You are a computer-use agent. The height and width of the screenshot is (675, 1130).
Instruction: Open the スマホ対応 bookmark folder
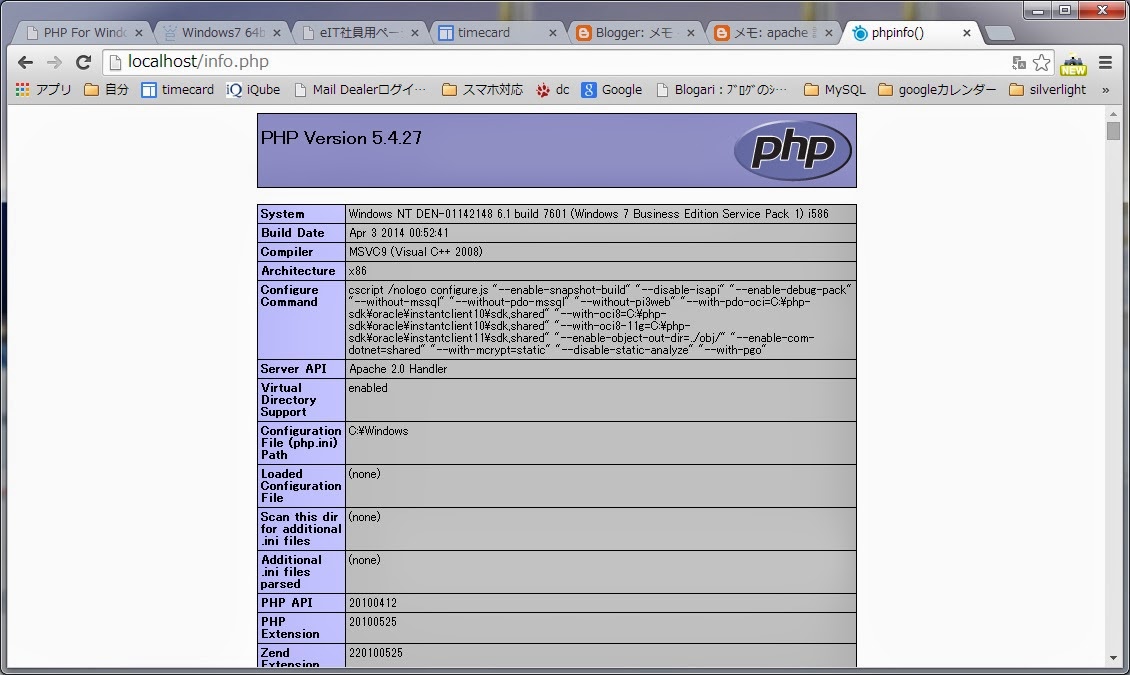coord(482,89)
